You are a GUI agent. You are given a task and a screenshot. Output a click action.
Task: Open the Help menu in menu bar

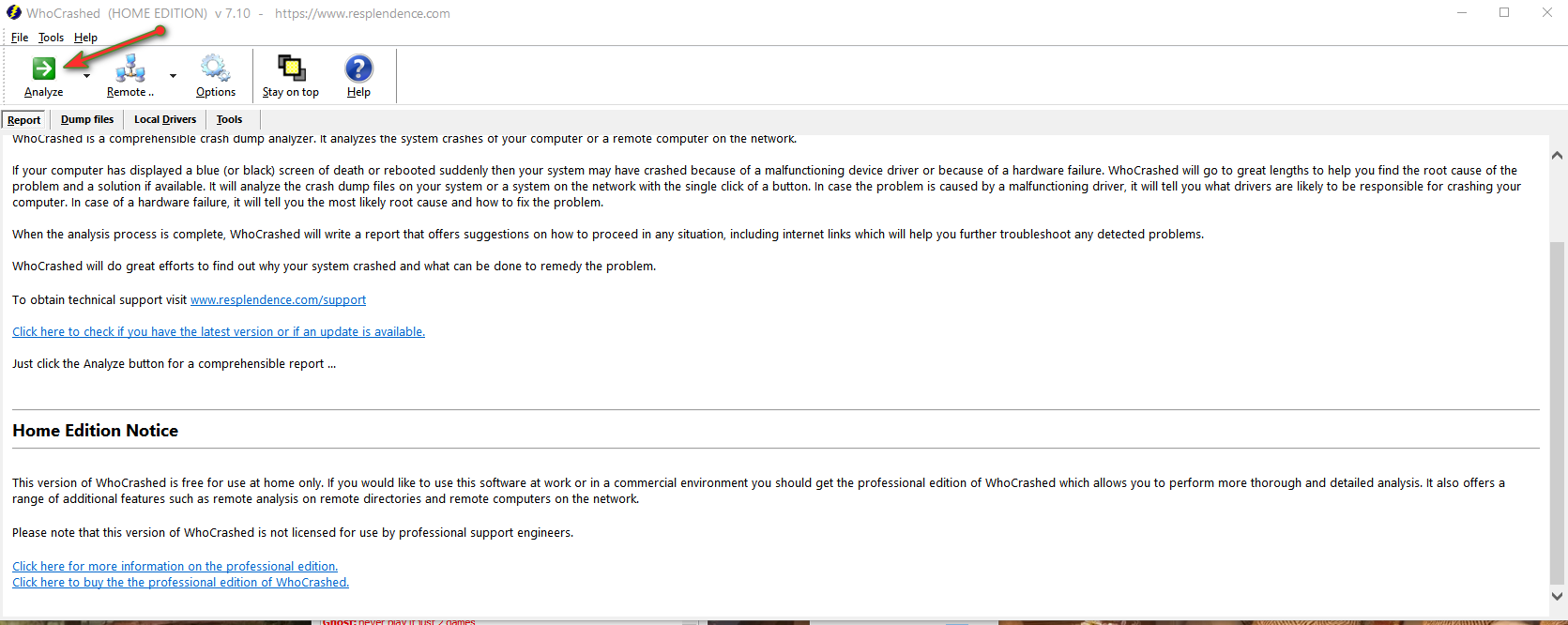tap(85, 38)
